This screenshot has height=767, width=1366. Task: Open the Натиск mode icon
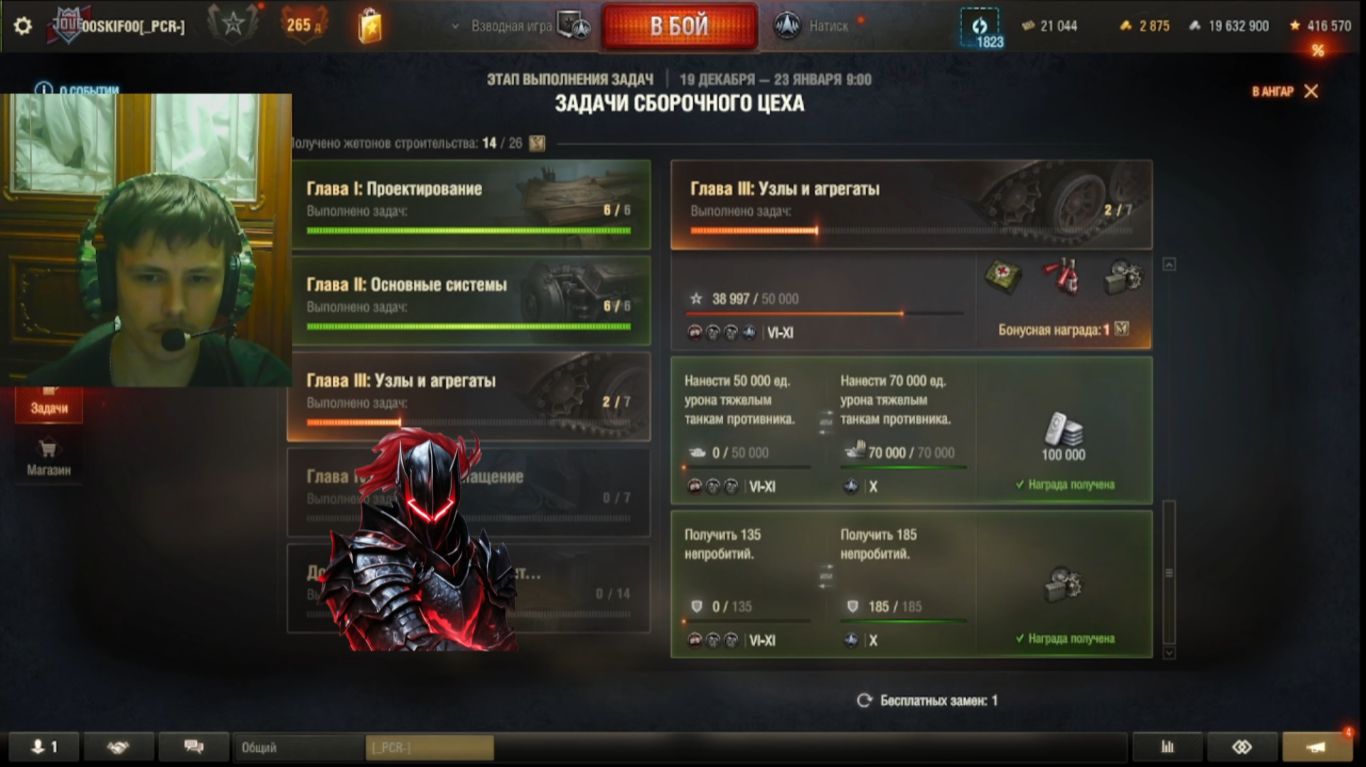787,26
